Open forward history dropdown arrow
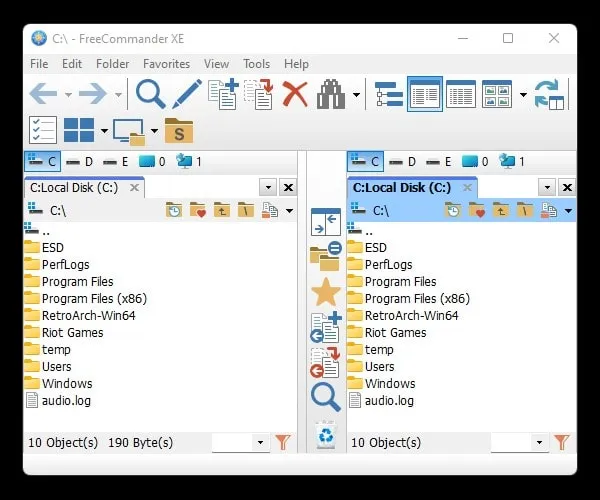 pyautogui.click(x=119, y=94)
